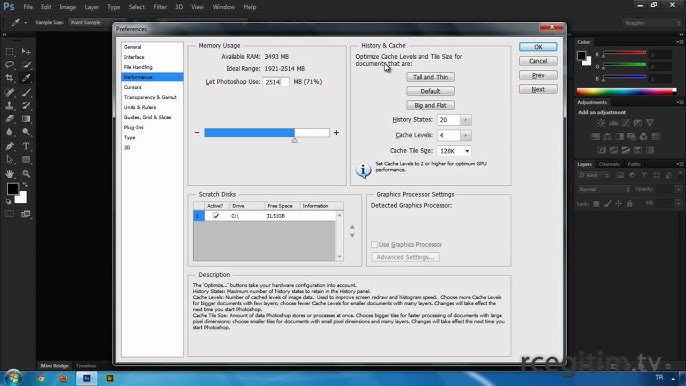
Task: Select the Horizontal Type tool
Action: click(x=26, y=146)
